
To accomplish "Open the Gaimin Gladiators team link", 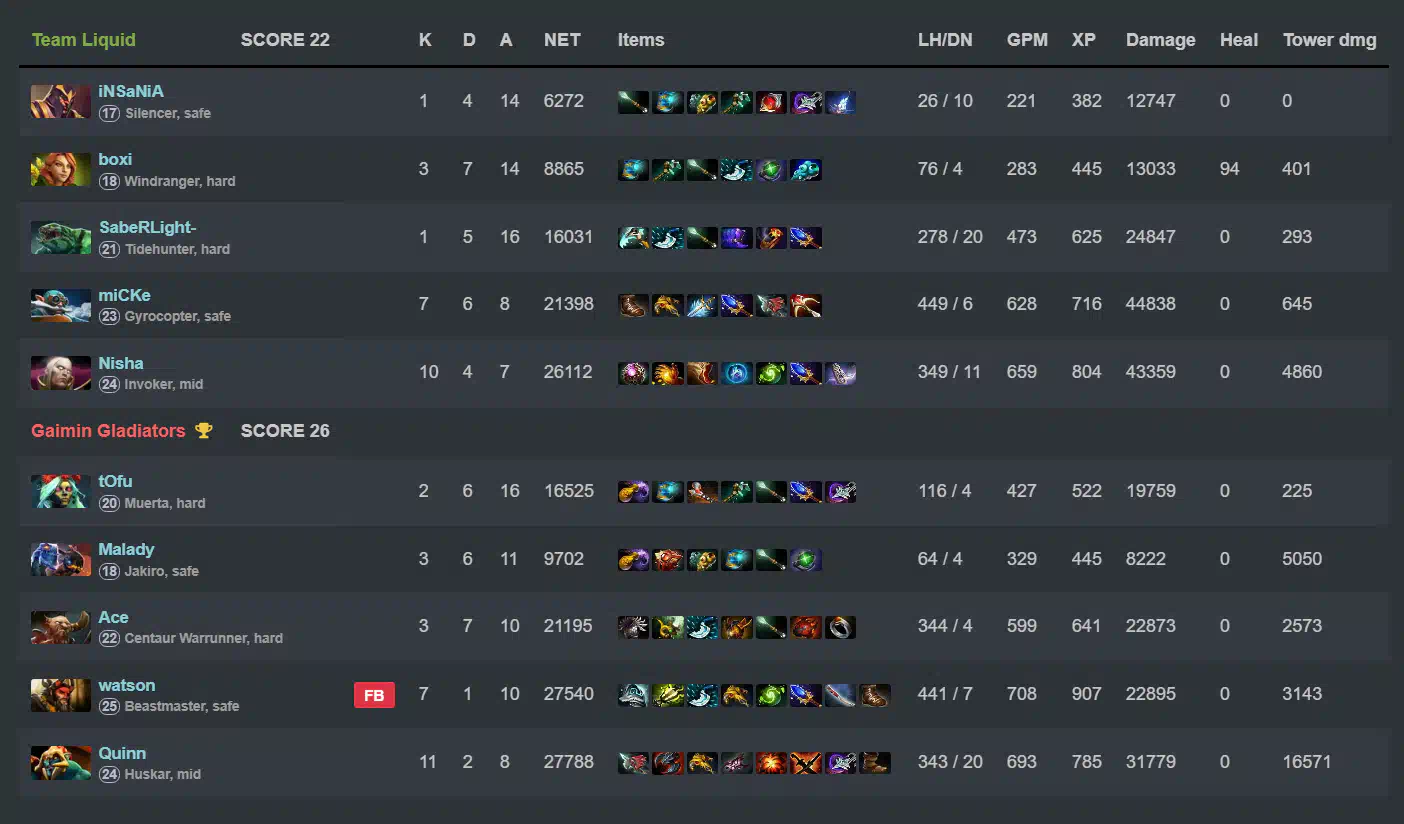I will (x=108, y=431).
